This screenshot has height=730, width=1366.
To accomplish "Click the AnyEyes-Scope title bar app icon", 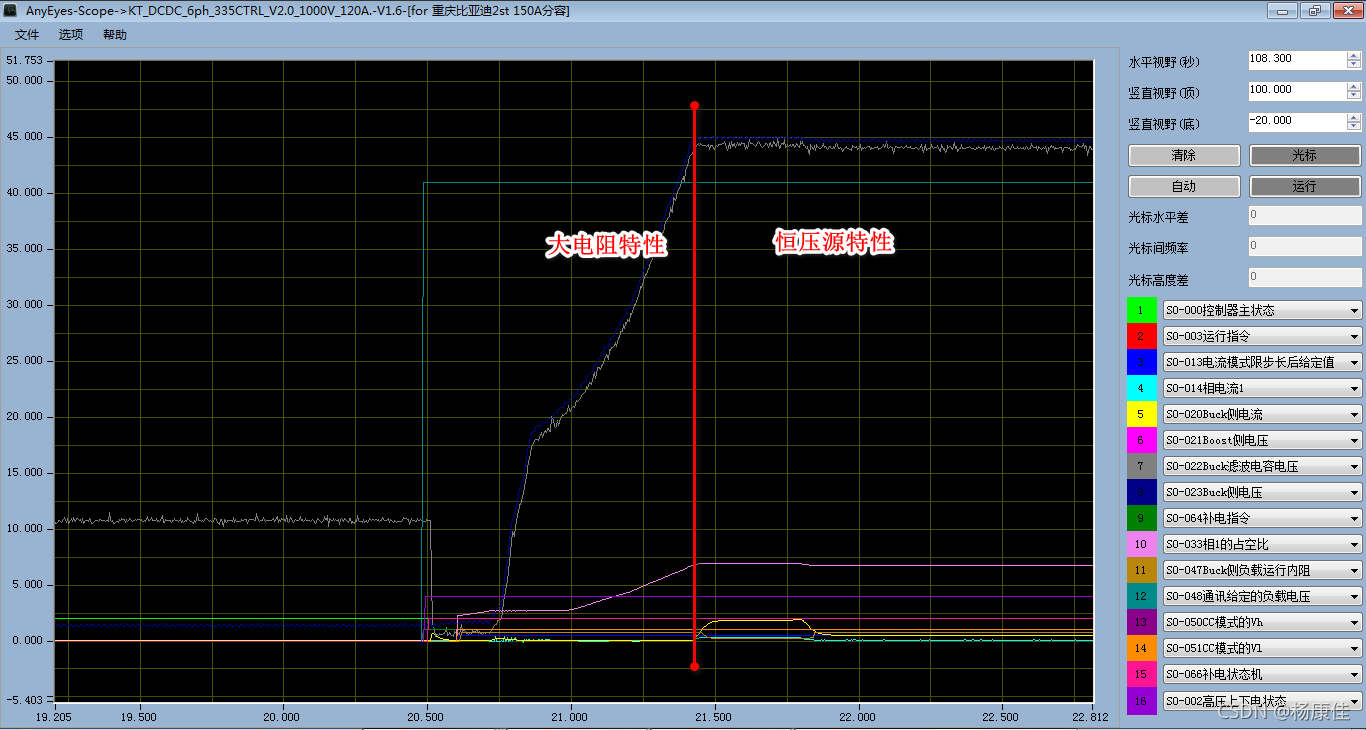I will point(12,10).
